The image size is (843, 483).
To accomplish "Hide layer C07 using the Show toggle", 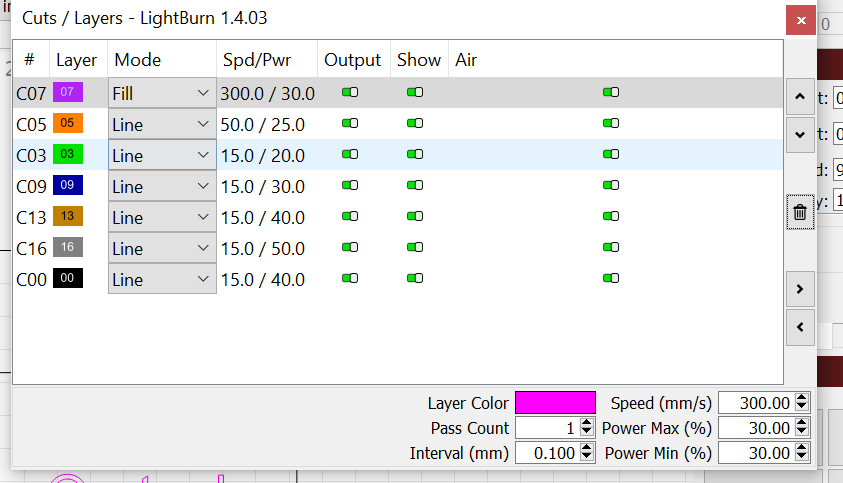I will (415, 93).
